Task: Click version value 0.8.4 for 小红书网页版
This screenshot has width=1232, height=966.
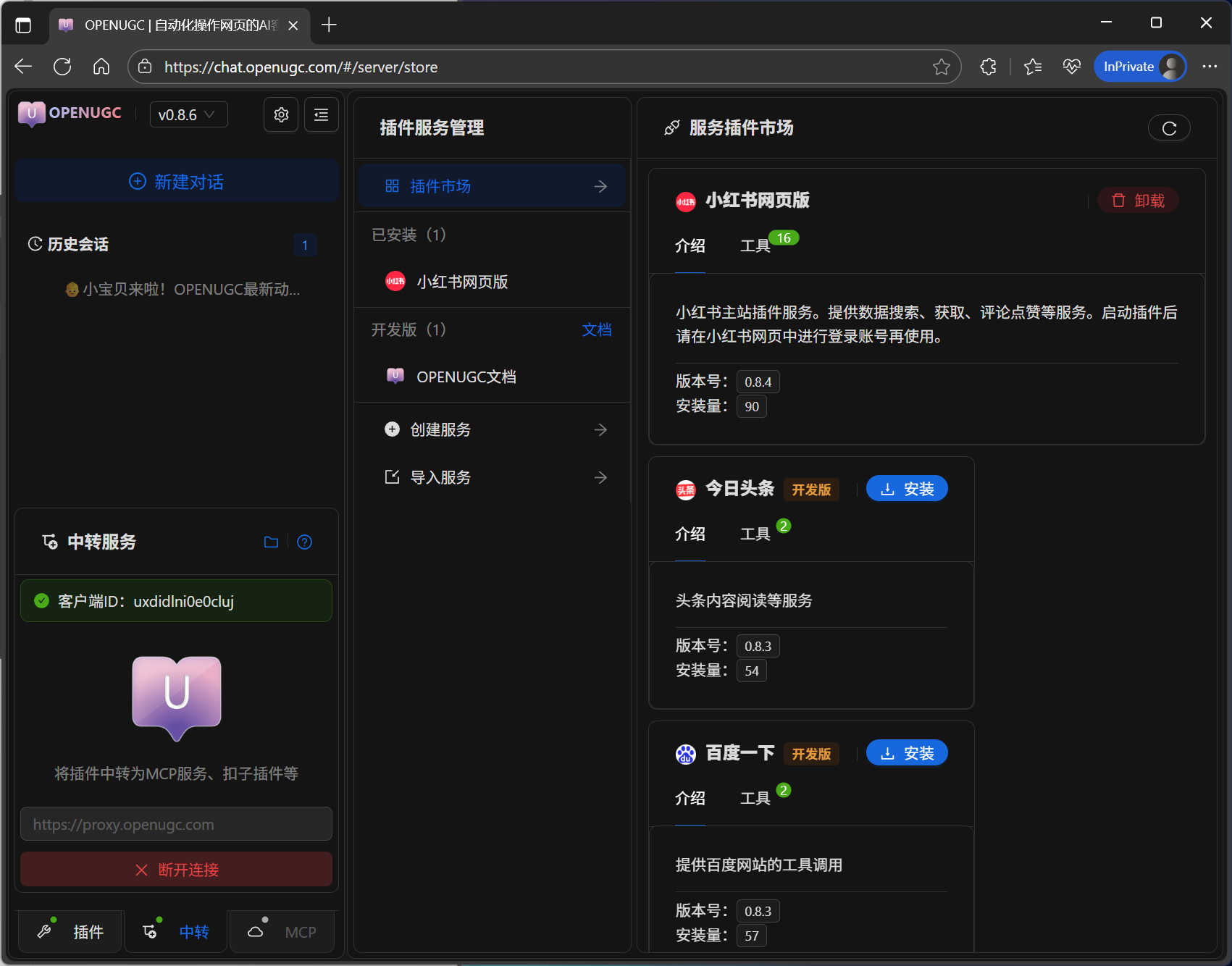Action: 758,382
